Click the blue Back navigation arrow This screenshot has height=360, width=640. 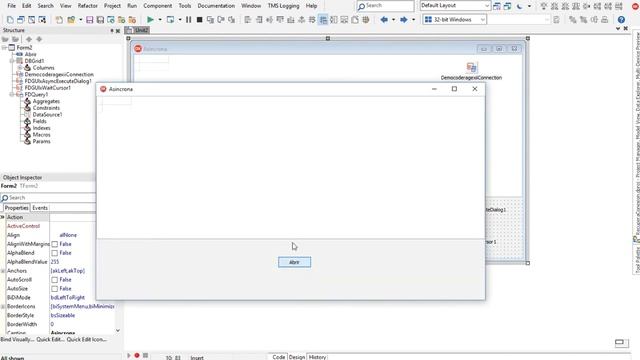(384, 20)
